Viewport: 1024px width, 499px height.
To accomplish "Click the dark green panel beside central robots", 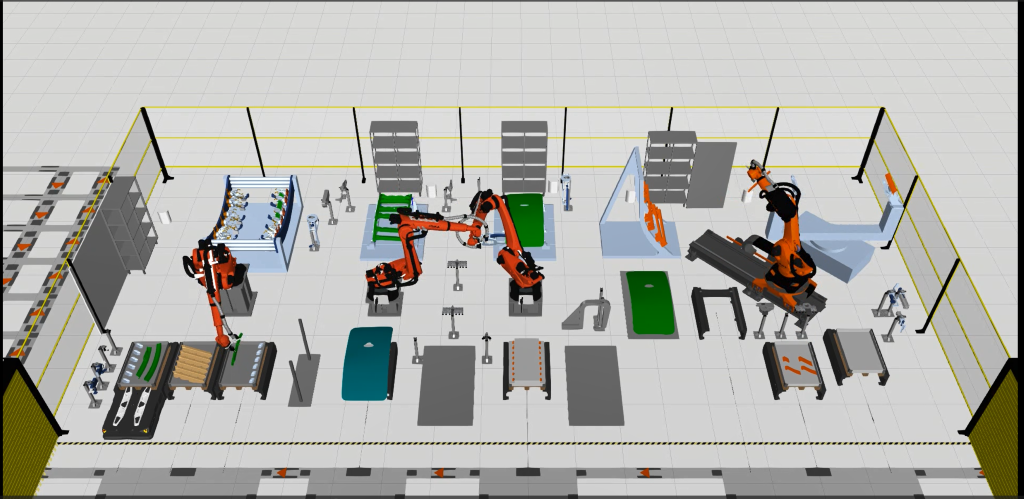I will 525,222.
